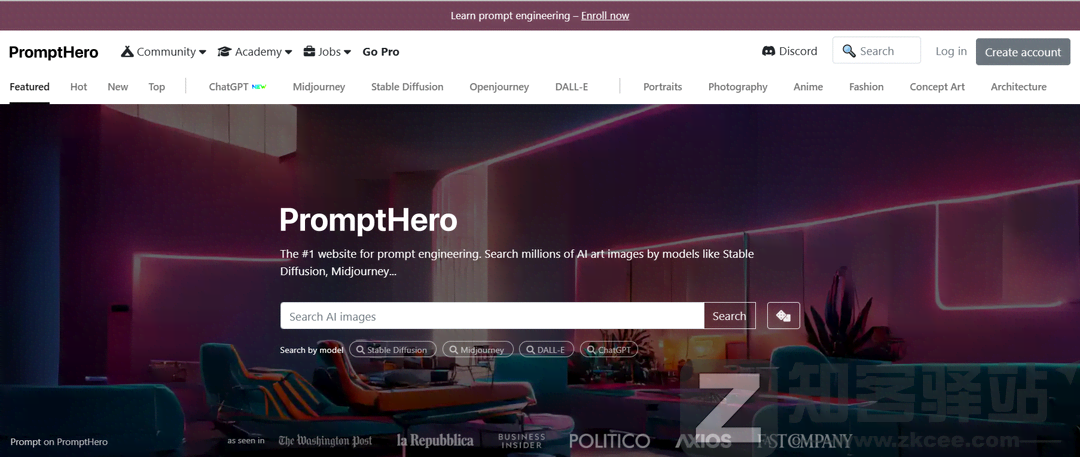
Task: Select the DALL-E model search chip
Action: click(546, 349)
